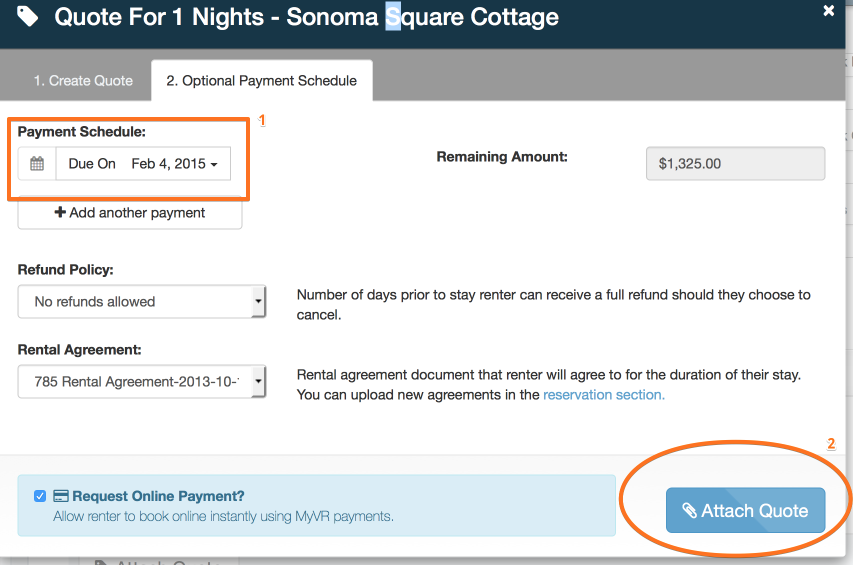
Task: Uncheck the Request Online Payment checkbox
Action: click(x=40, y=496)
